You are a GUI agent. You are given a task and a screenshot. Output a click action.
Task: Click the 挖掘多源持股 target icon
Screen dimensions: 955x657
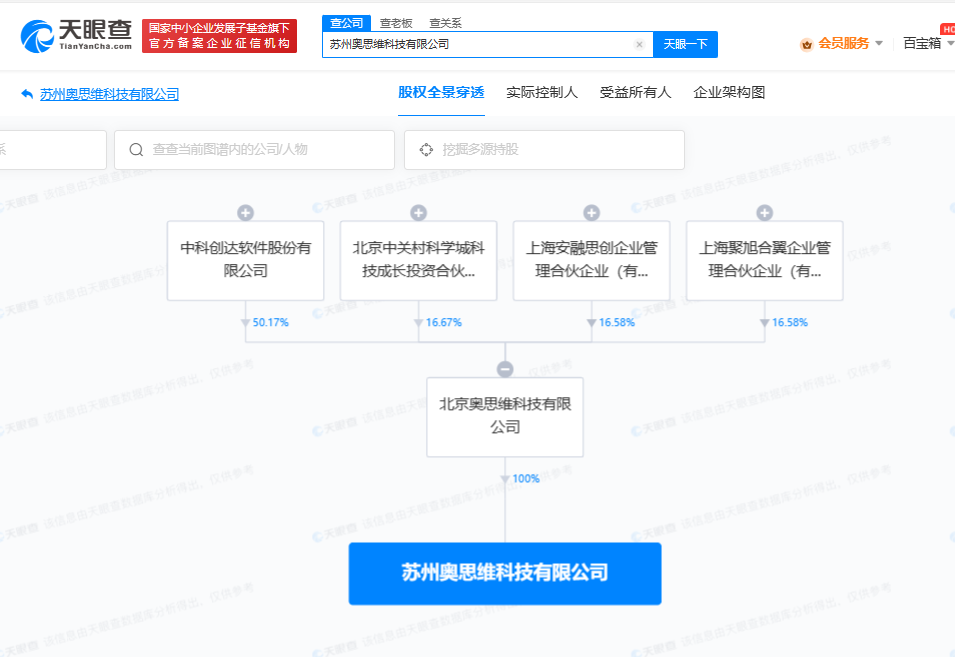click(426, 150)
